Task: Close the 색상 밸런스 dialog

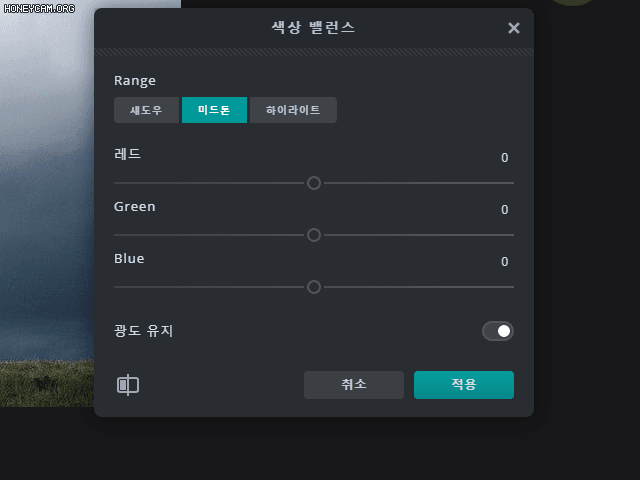Action: click(x=513, y=28)
